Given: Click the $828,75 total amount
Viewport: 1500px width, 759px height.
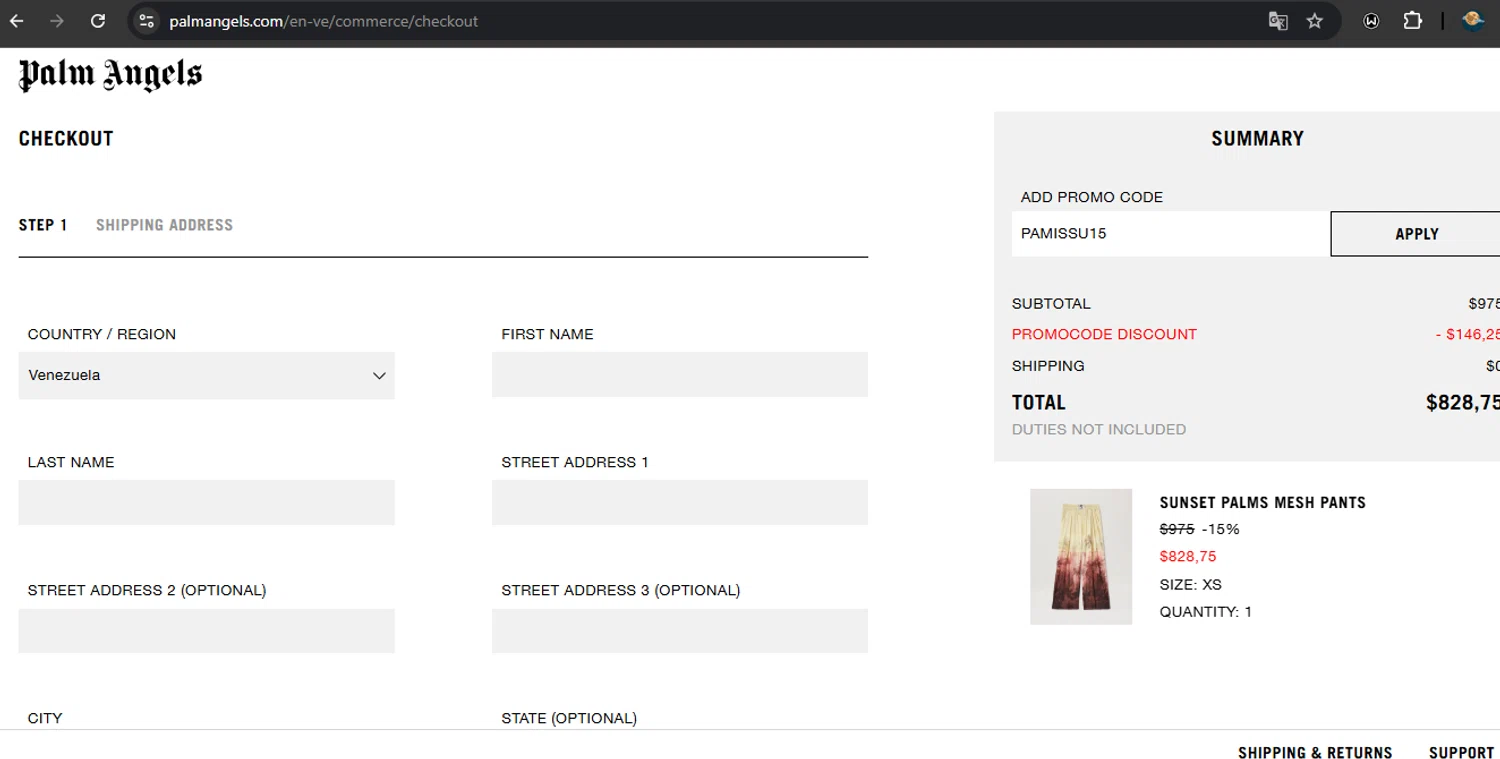Looking at the screenshot, I should click(1462, 403).
